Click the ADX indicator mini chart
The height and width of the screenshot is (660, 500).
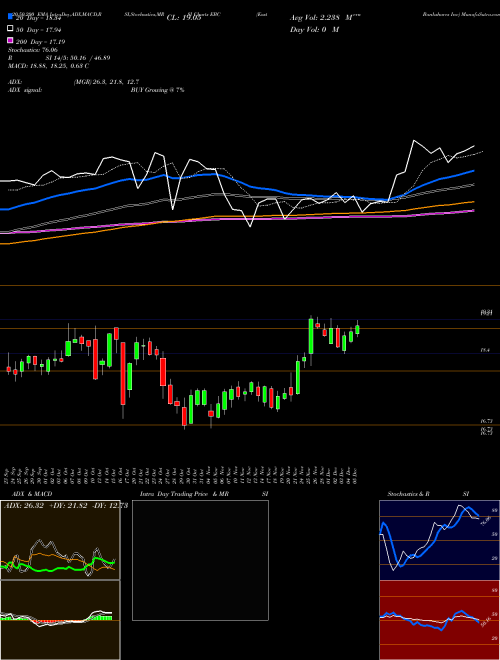60,540
